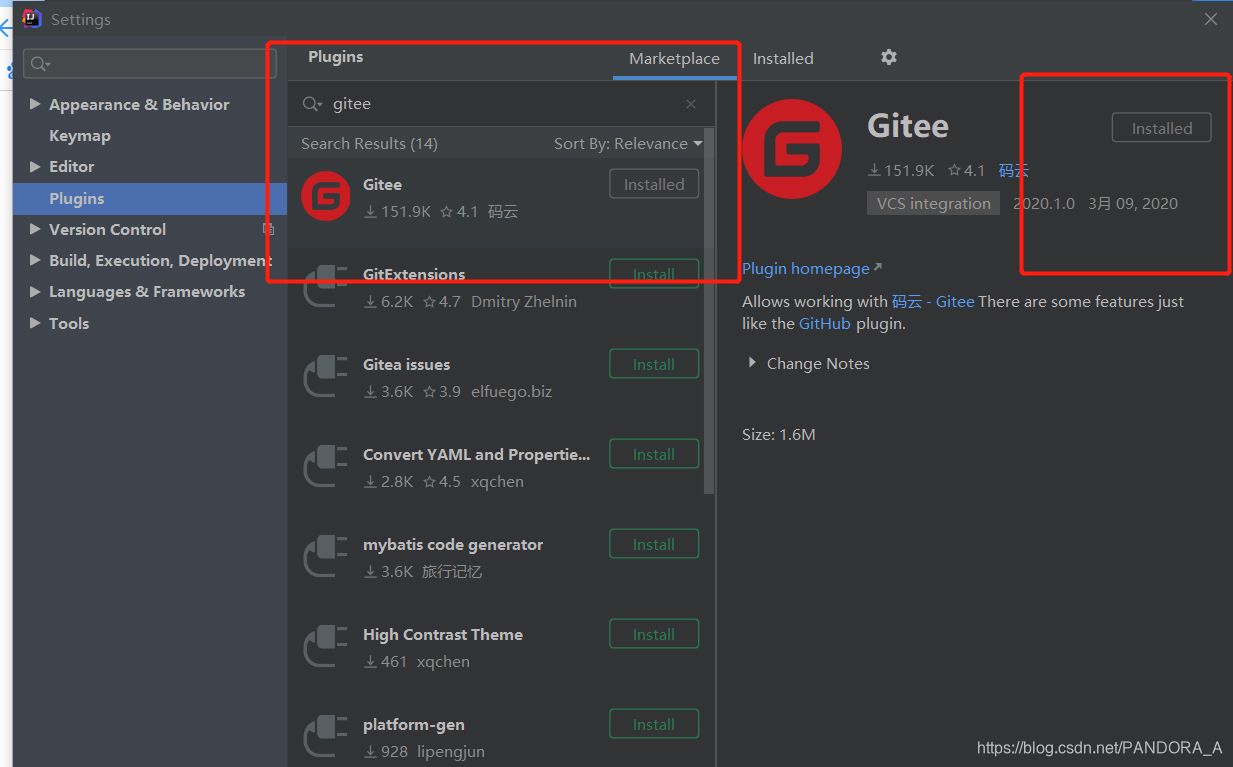This screenshot has height=767, width=1233.
Task: Click GitExtensions plugin plug icon
Action: [326, 286]
